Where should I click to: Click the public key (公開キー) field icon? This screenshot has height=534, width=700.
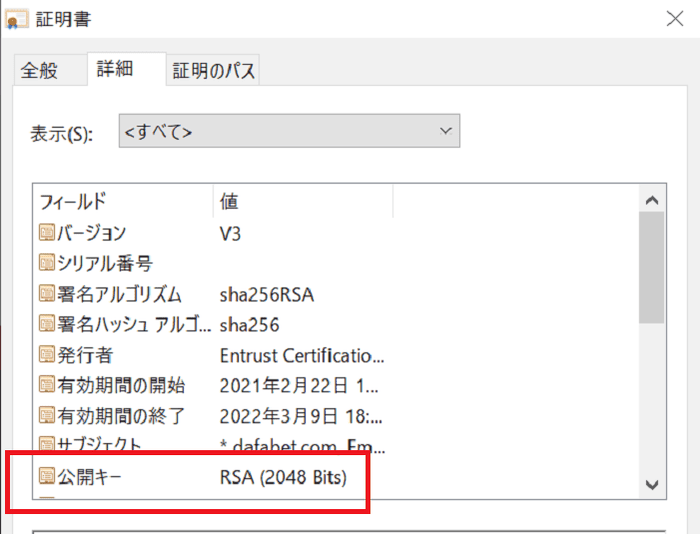click(x=47, y=477)
